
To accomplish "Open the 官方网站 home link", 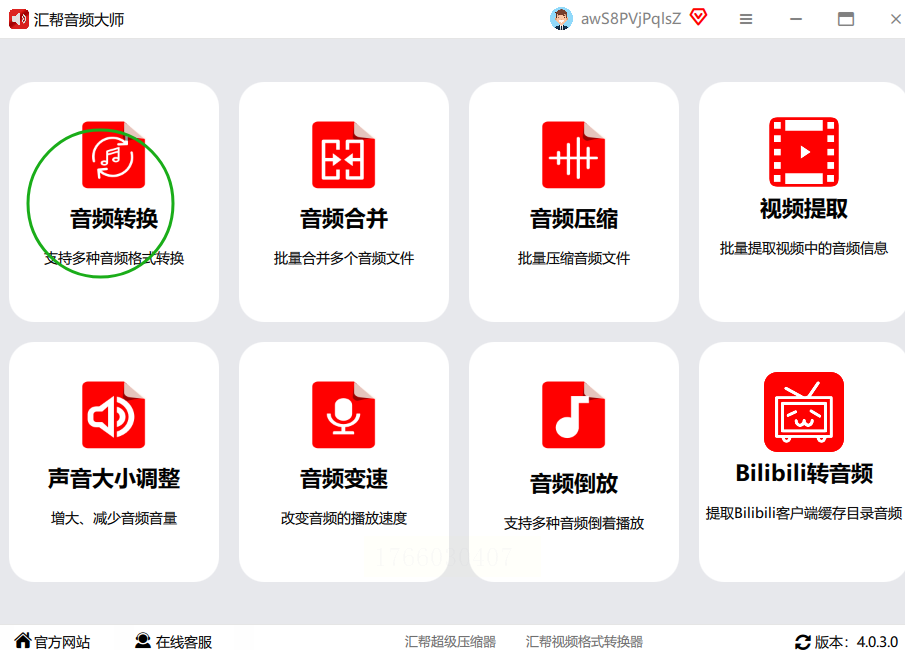I will tap(53, 641).
